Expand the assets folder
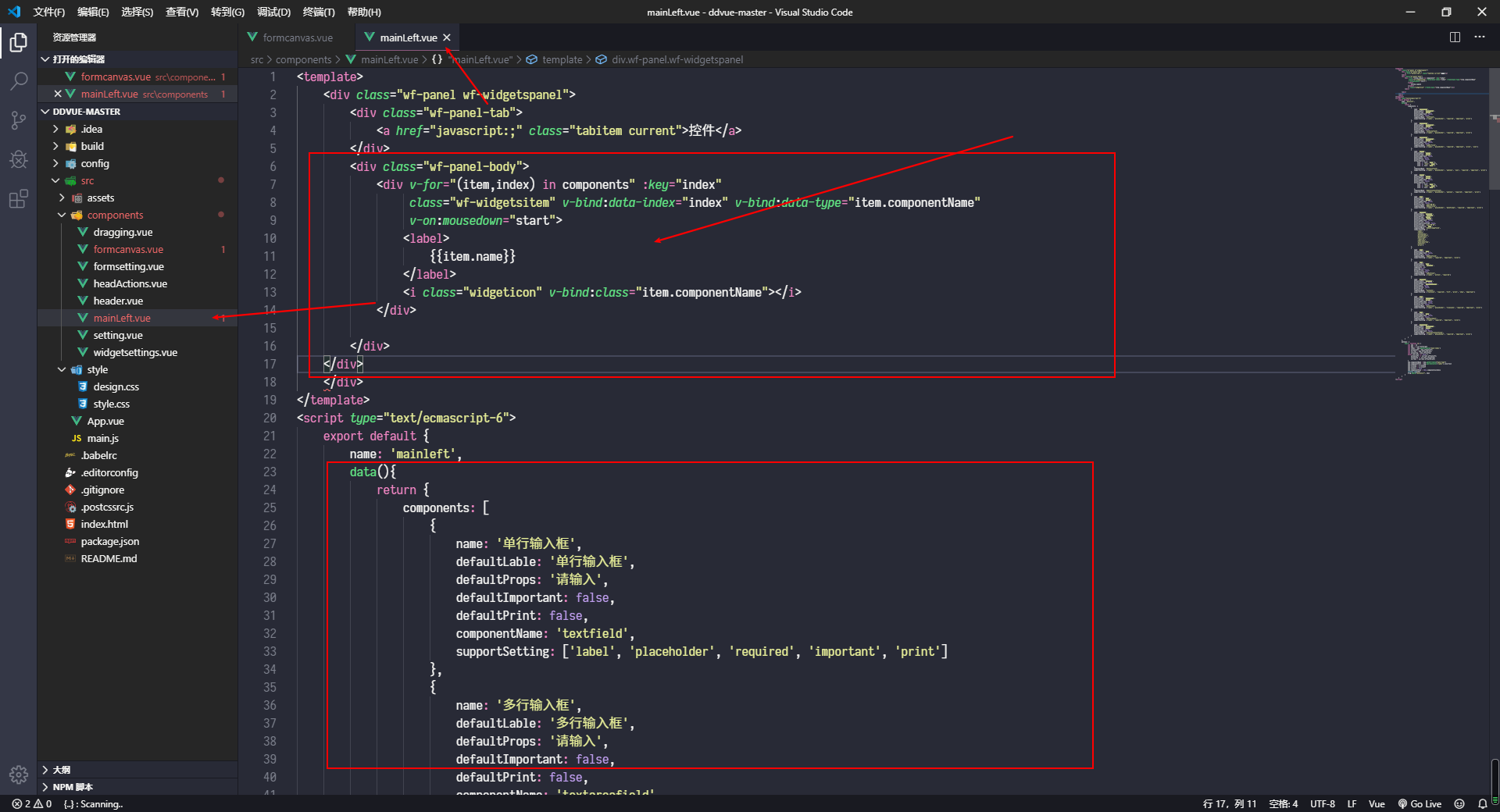Screen dimensions: 1500x812 coord(137,198)
